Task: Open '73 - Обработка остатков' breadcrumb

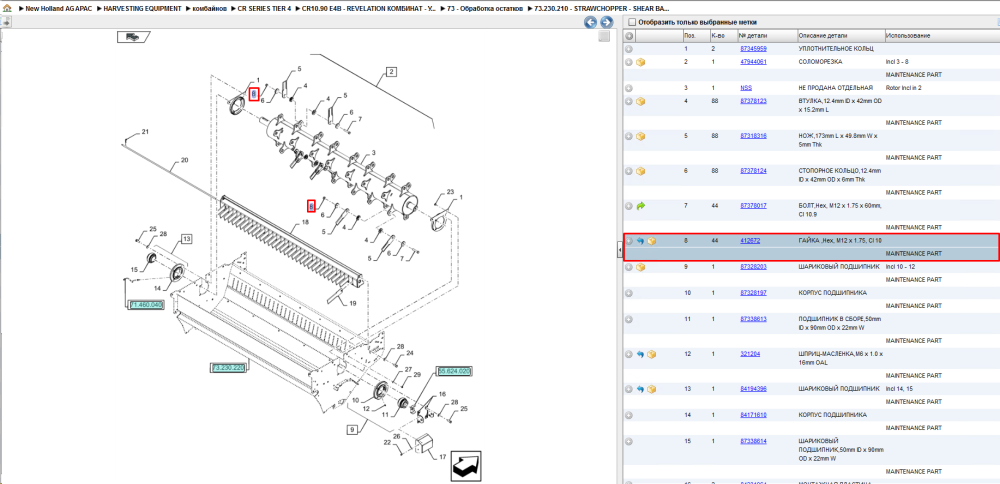Action: [x=487, y=9]
